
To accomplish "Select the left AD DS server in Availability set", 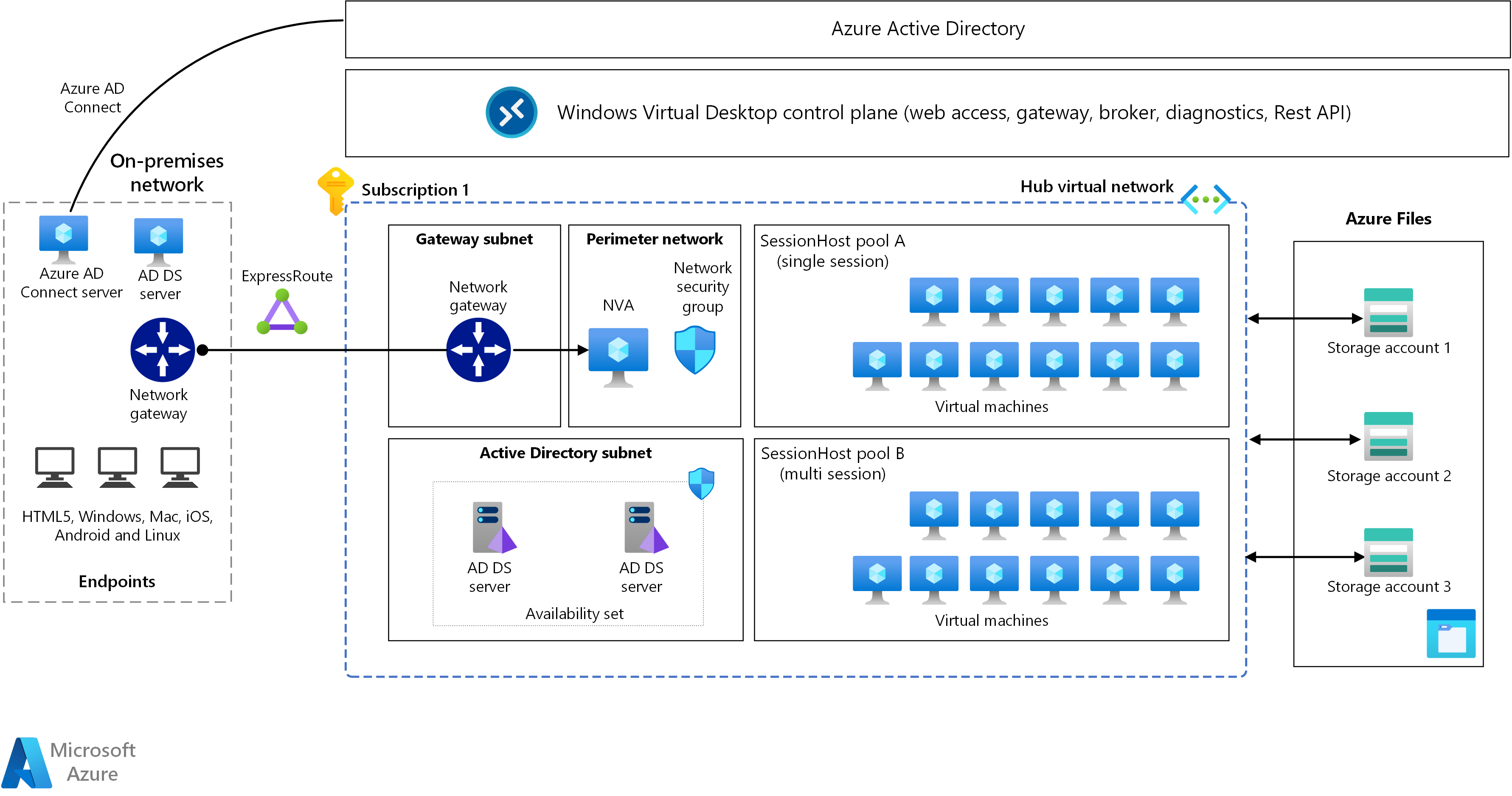I will pyautogui.click(x=494, y=527).
